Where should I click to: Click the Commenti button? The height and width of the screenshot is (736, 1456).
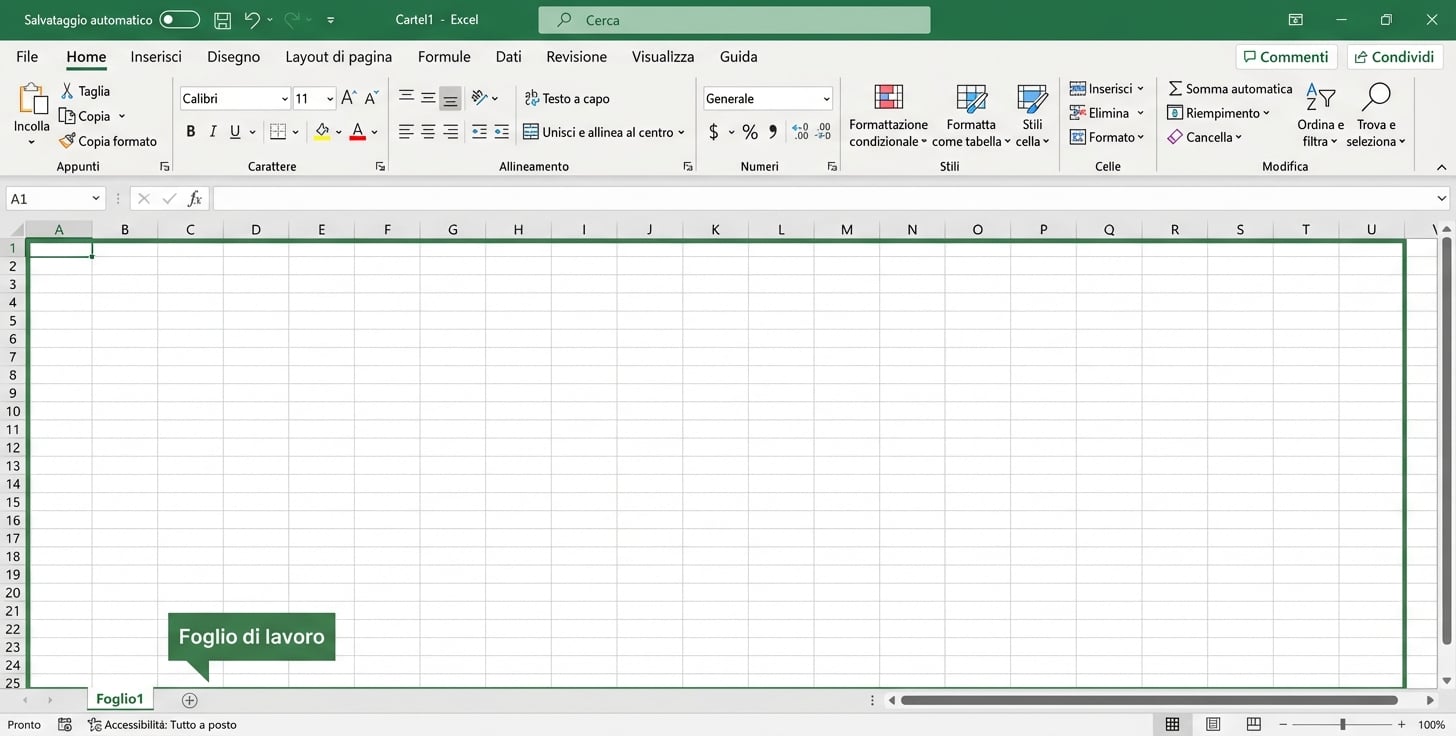pos(1286,57)
